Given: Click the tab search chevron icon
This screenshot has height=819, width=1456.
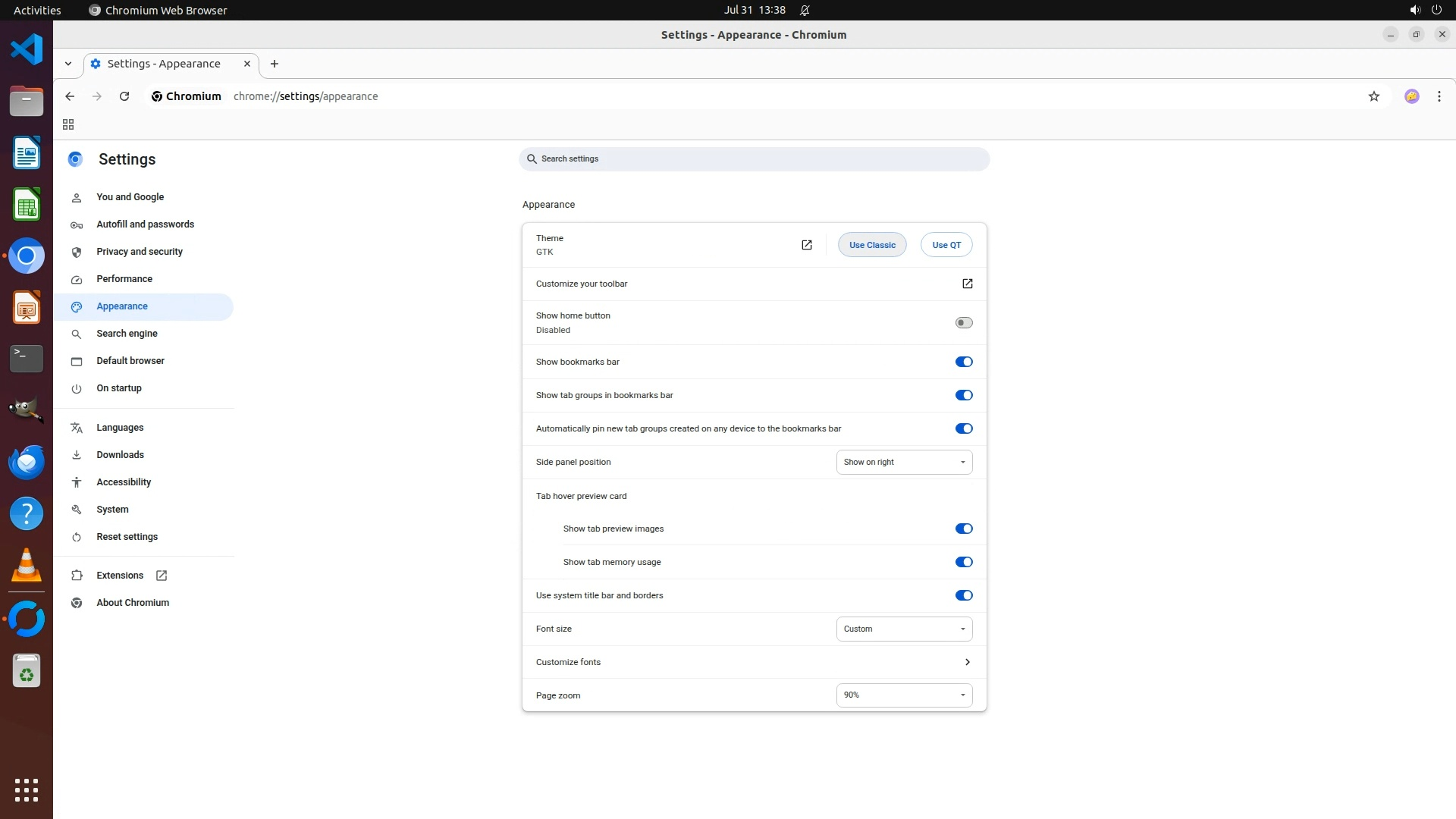Looking at the screenshot, I should point(68,64).
